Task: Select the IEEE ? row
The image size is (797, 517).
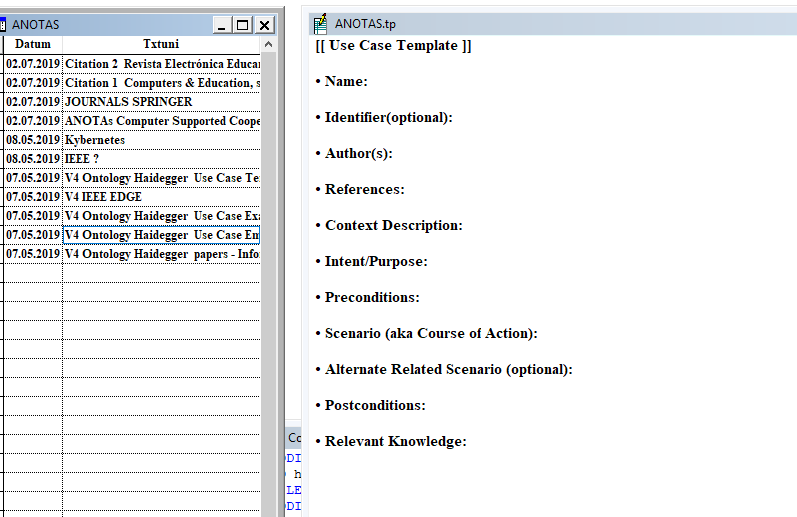Action: pyautogui.click(x=82, y=159)
